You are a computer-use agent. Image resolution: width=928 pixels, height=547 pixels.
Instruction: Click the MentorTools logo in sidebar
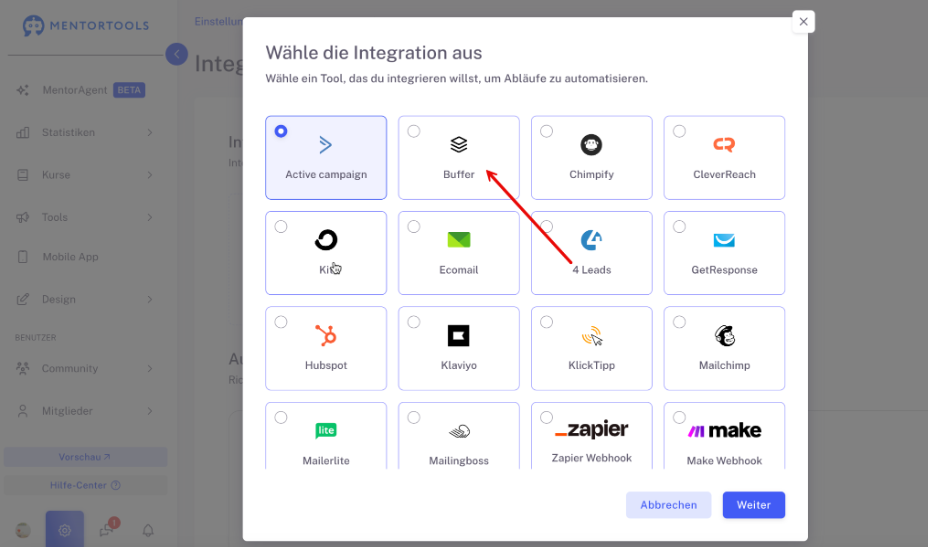(x=86, y=25)
